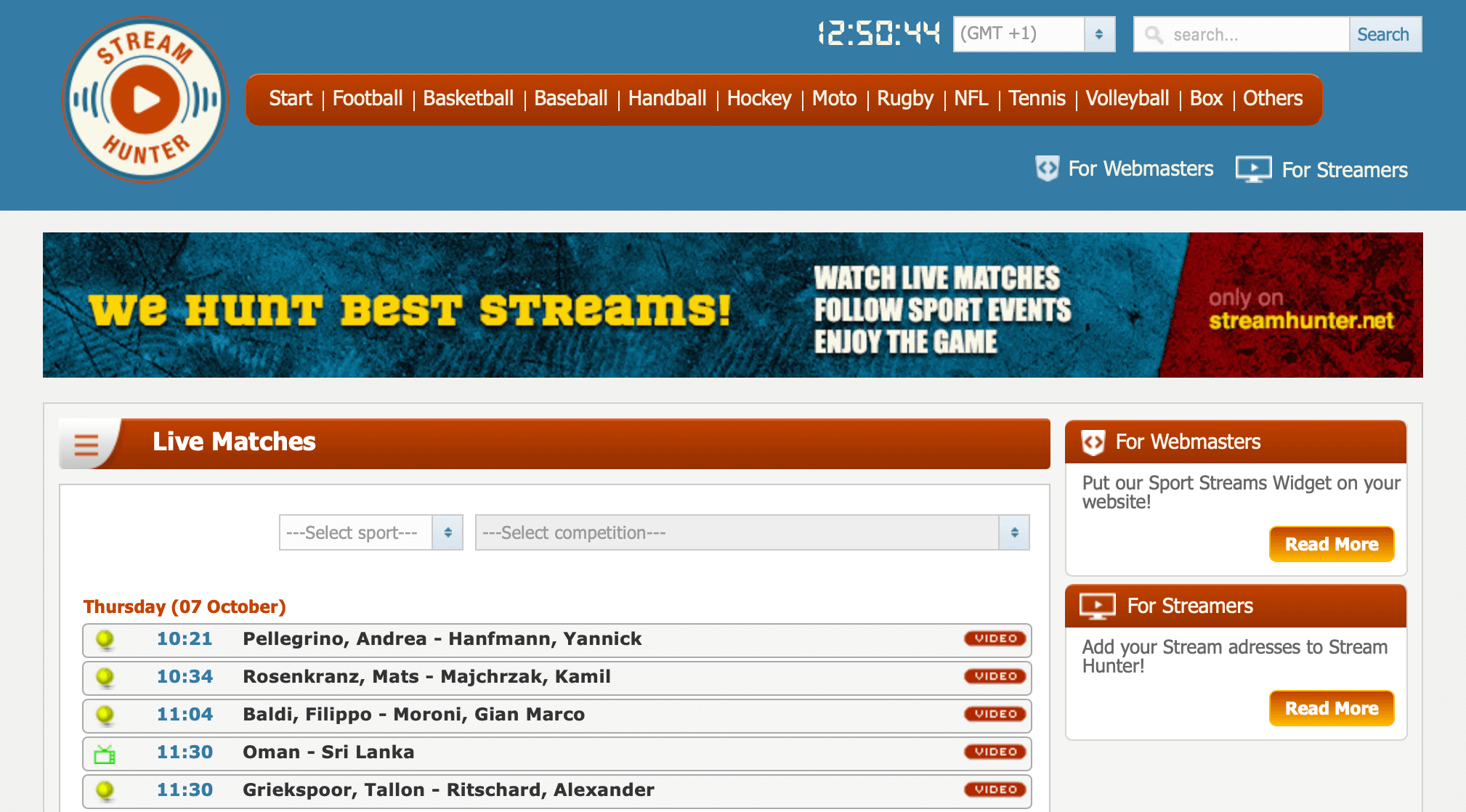The image size is (1466, 812).
Task: Click the VIDEO badge for Baldi - Moroni
Action: (x=995, y=714)
